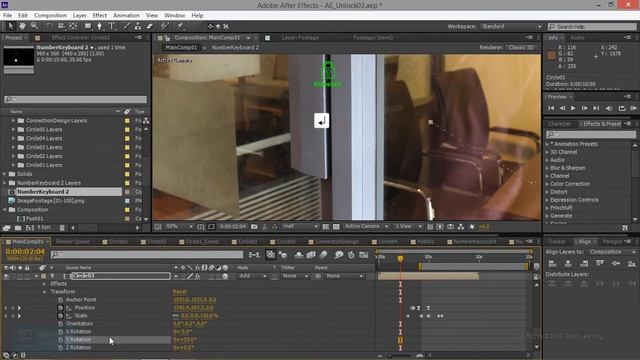Select the Roto Brush tool

[x=165, y=26]
